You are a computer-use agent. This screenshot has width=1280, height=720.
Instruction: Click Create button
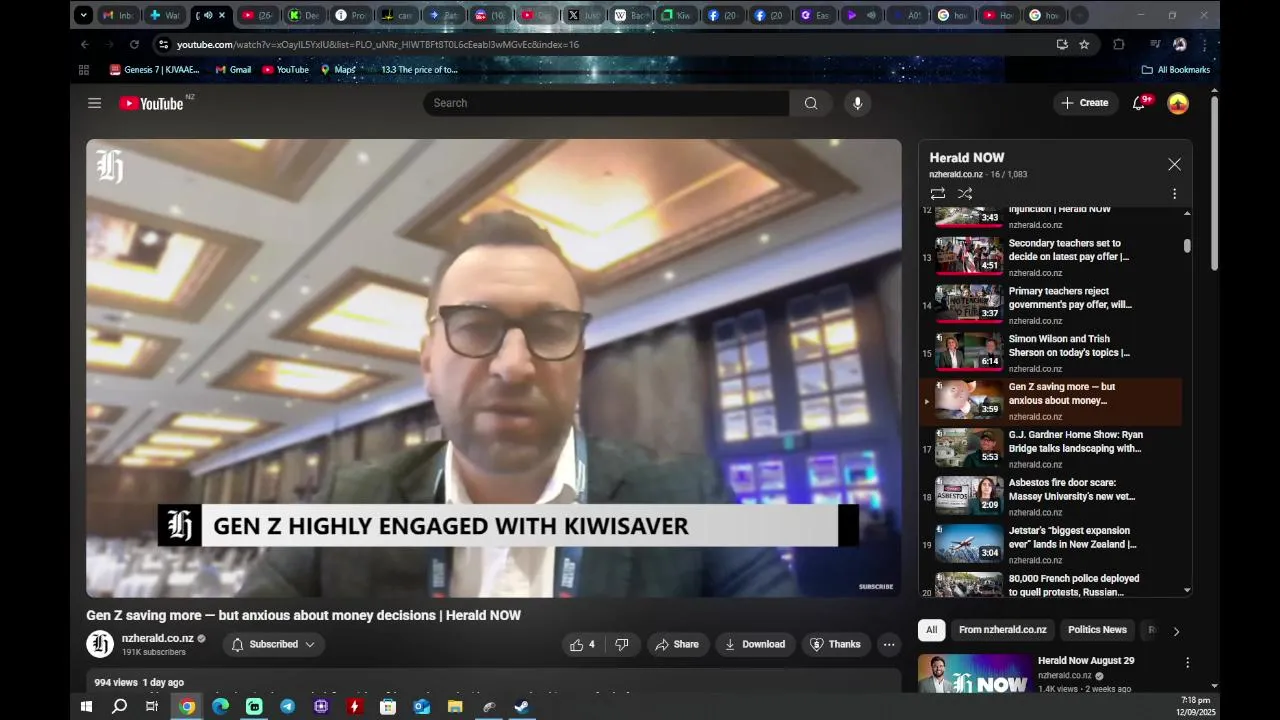pyautogui.click(x=1085, y=103)
